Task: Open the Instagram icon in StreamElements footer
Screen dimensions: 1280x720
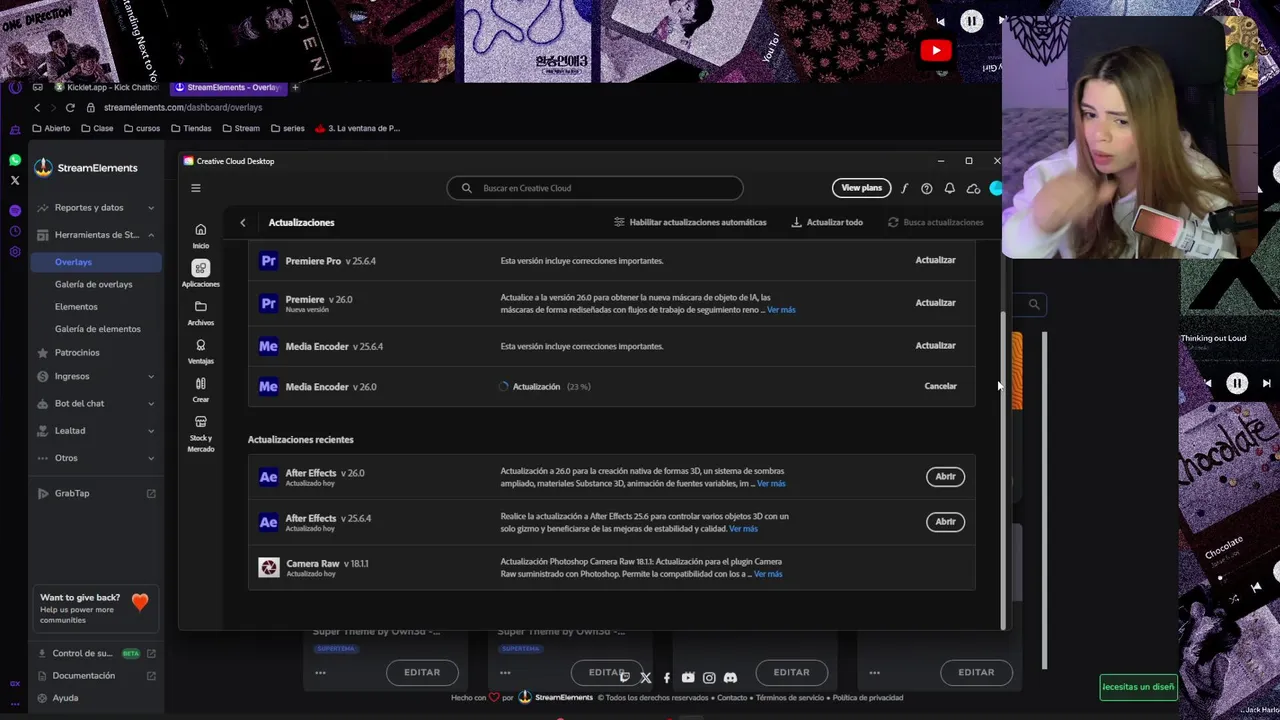Action: (x=709, y=678)
